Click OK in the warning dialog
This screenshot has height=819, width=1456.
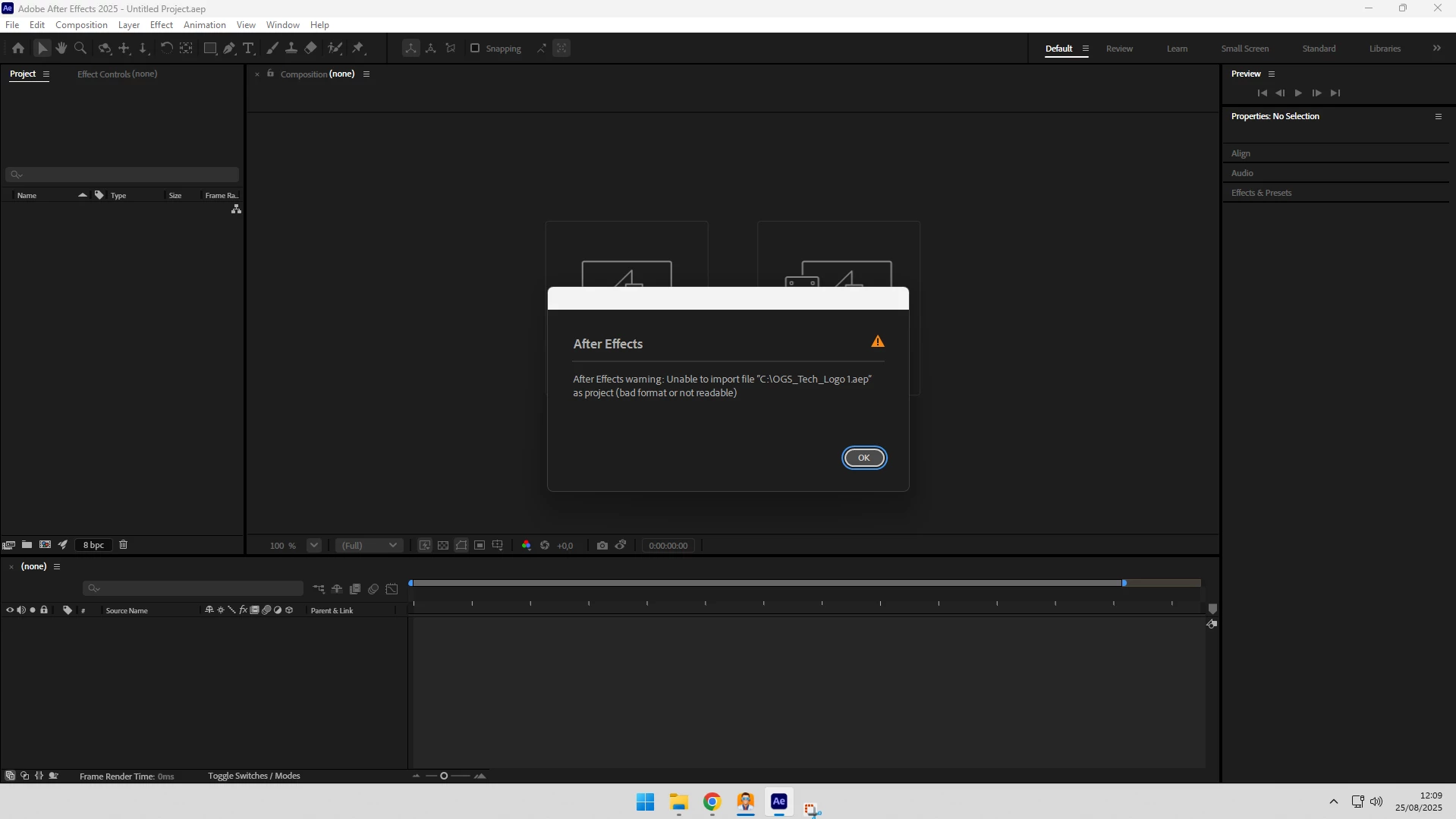point(863,458)
